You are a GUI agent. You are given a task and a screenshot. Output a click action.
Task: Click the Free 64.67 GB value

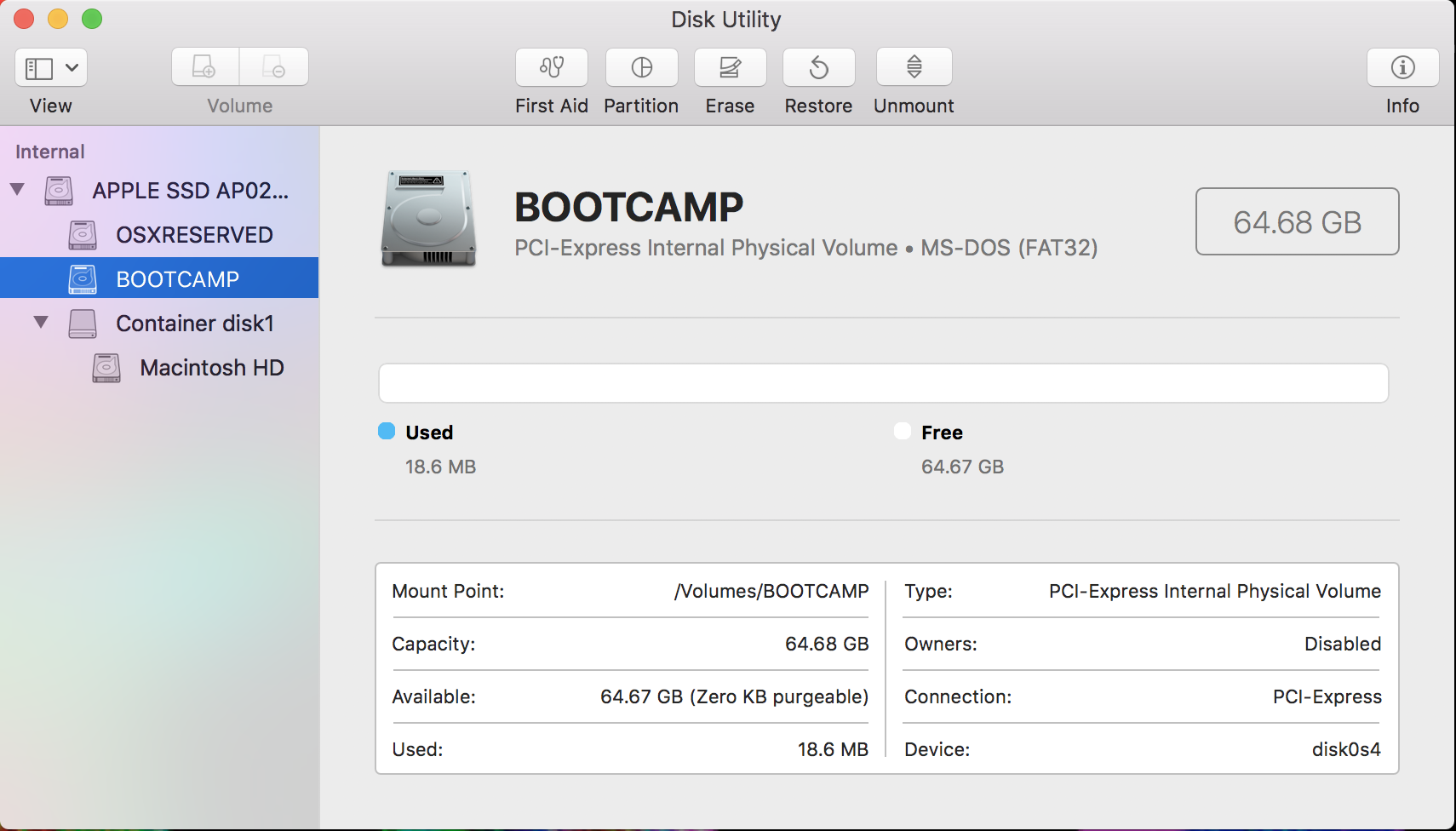(x=963, y=467)
